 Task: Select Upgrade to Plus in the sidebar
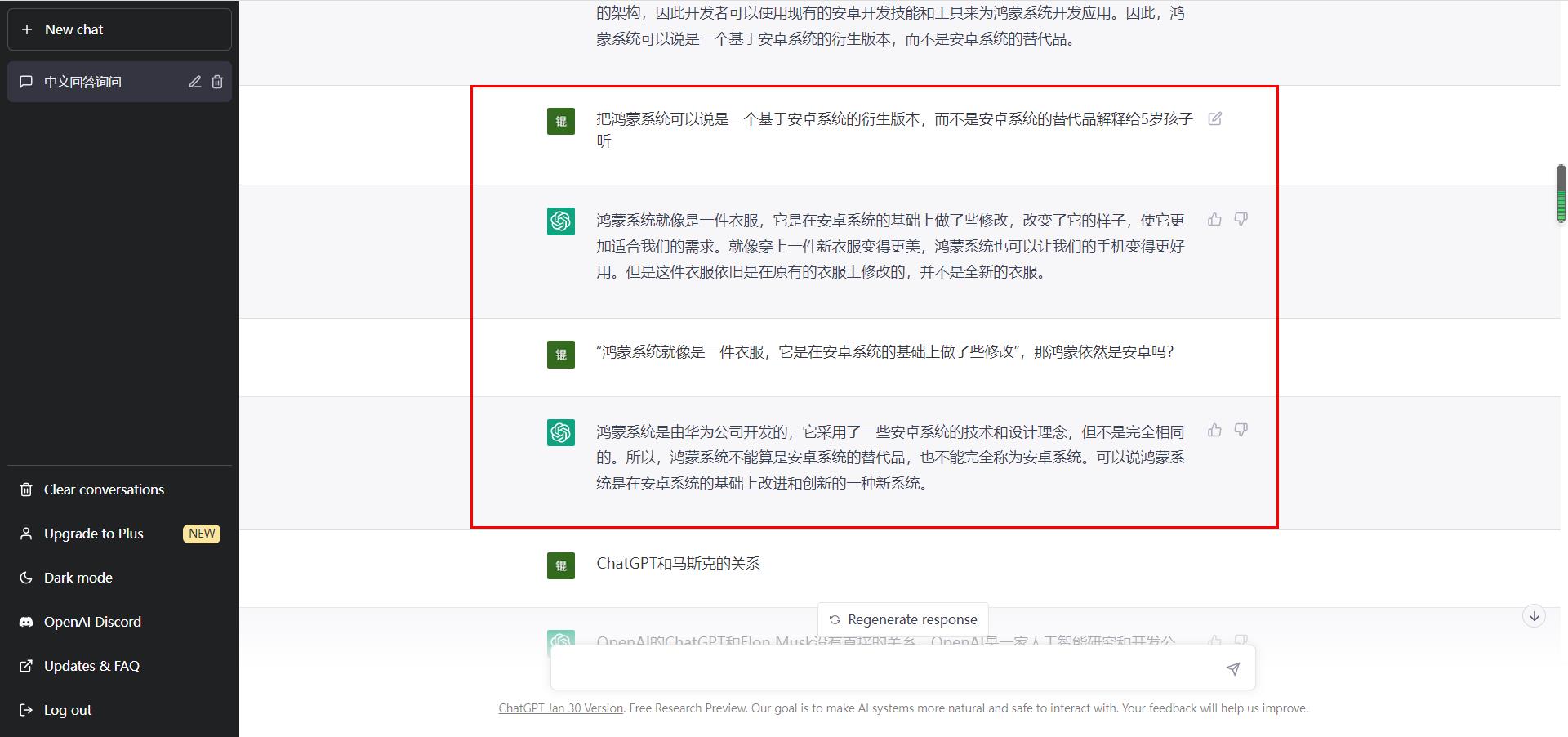92,534
